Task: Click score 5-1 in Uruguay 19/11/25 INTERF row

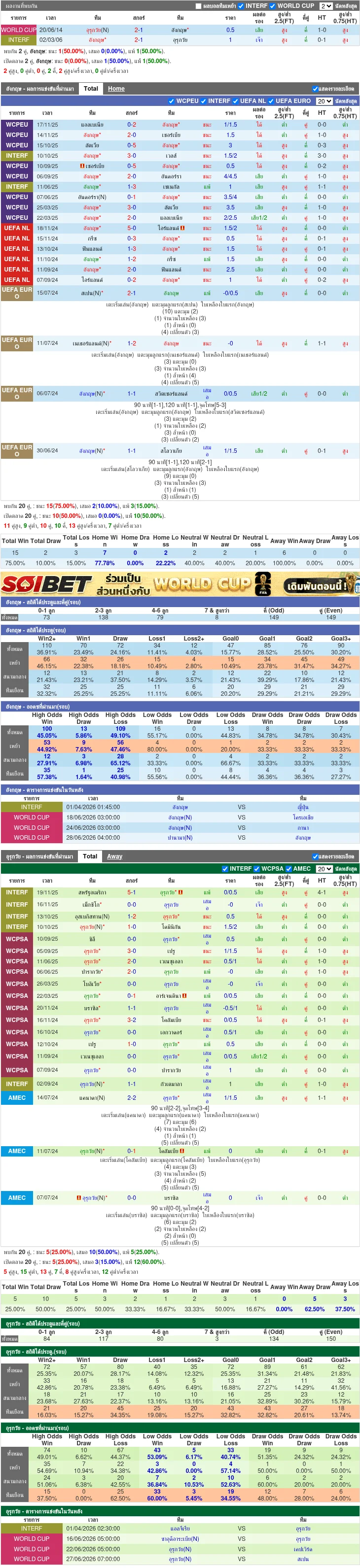Action: 132,892
